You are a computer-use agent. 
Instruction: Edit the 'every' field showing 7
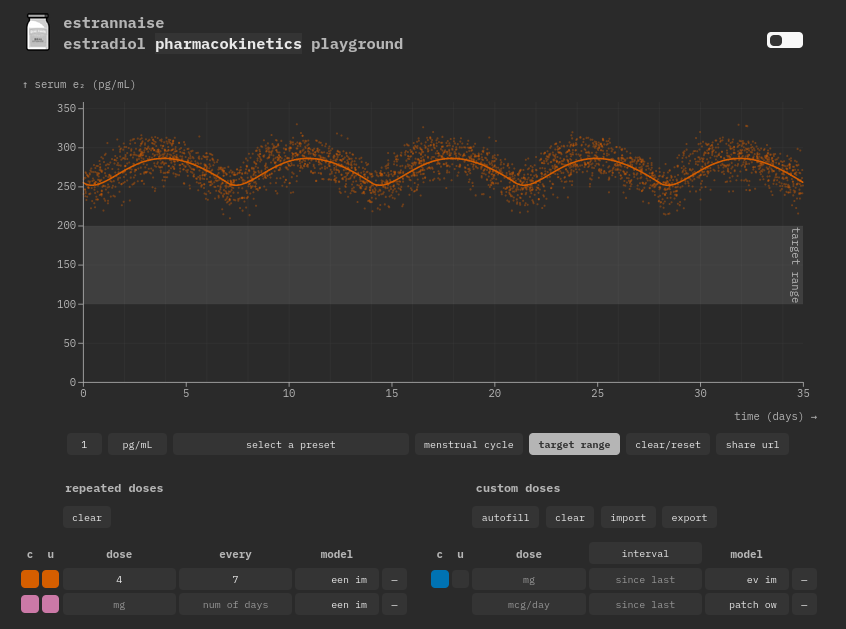tap(235, 579)
